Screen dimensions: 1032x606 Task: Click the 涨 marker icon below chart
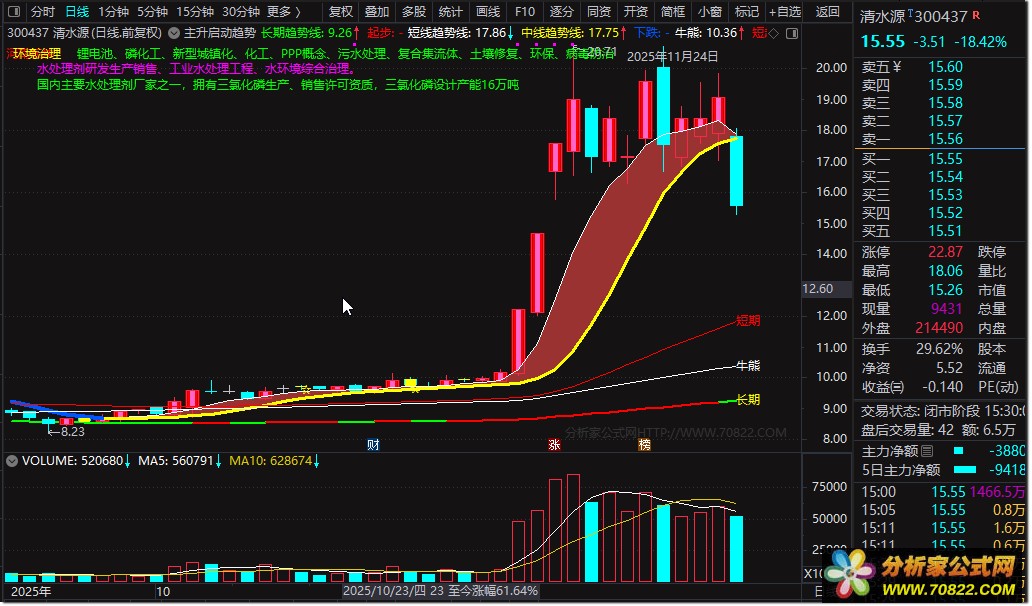tap(554, 445)
